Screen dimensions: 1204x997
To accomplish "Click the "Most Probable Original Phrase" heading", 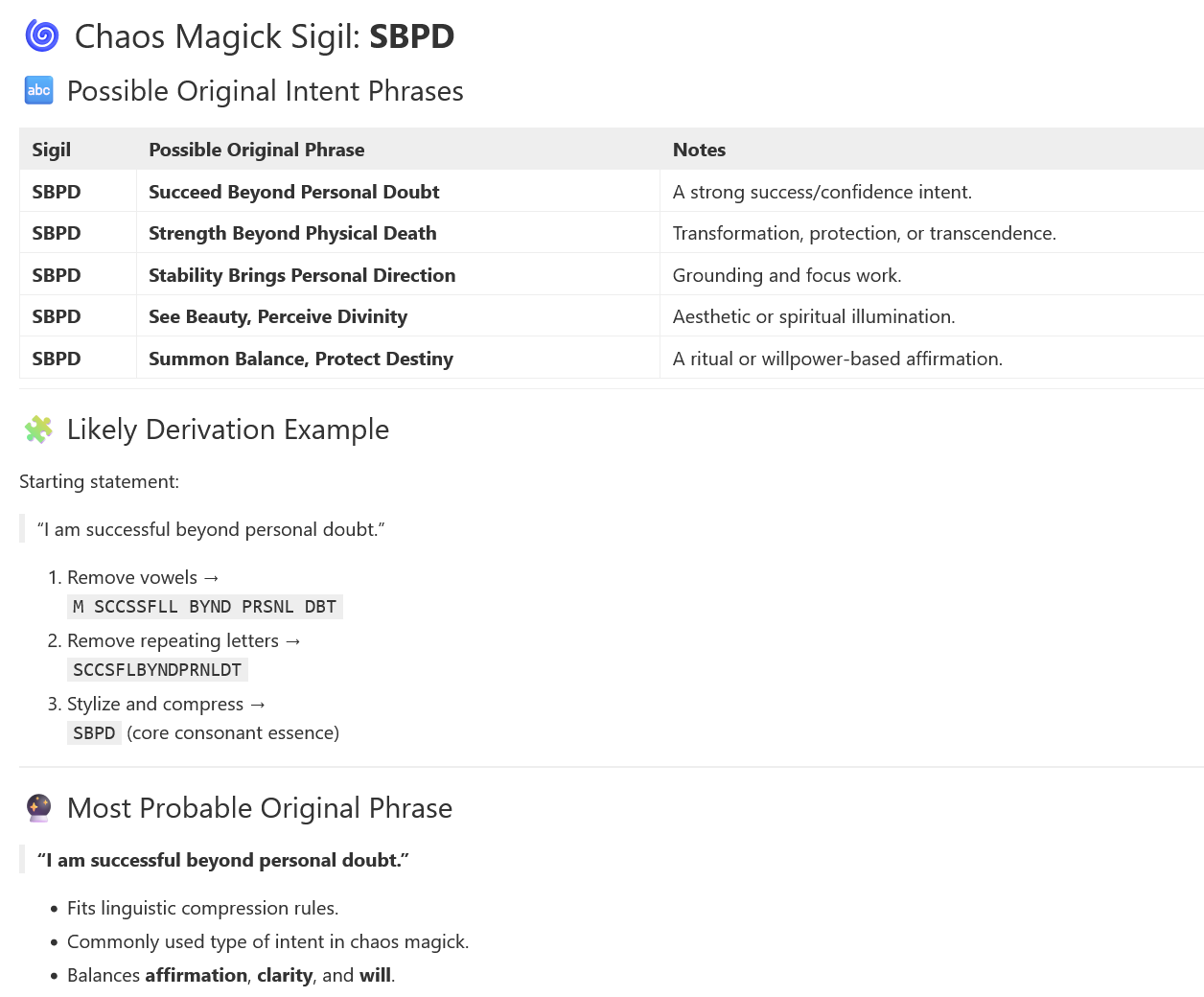I will [260, 808].
